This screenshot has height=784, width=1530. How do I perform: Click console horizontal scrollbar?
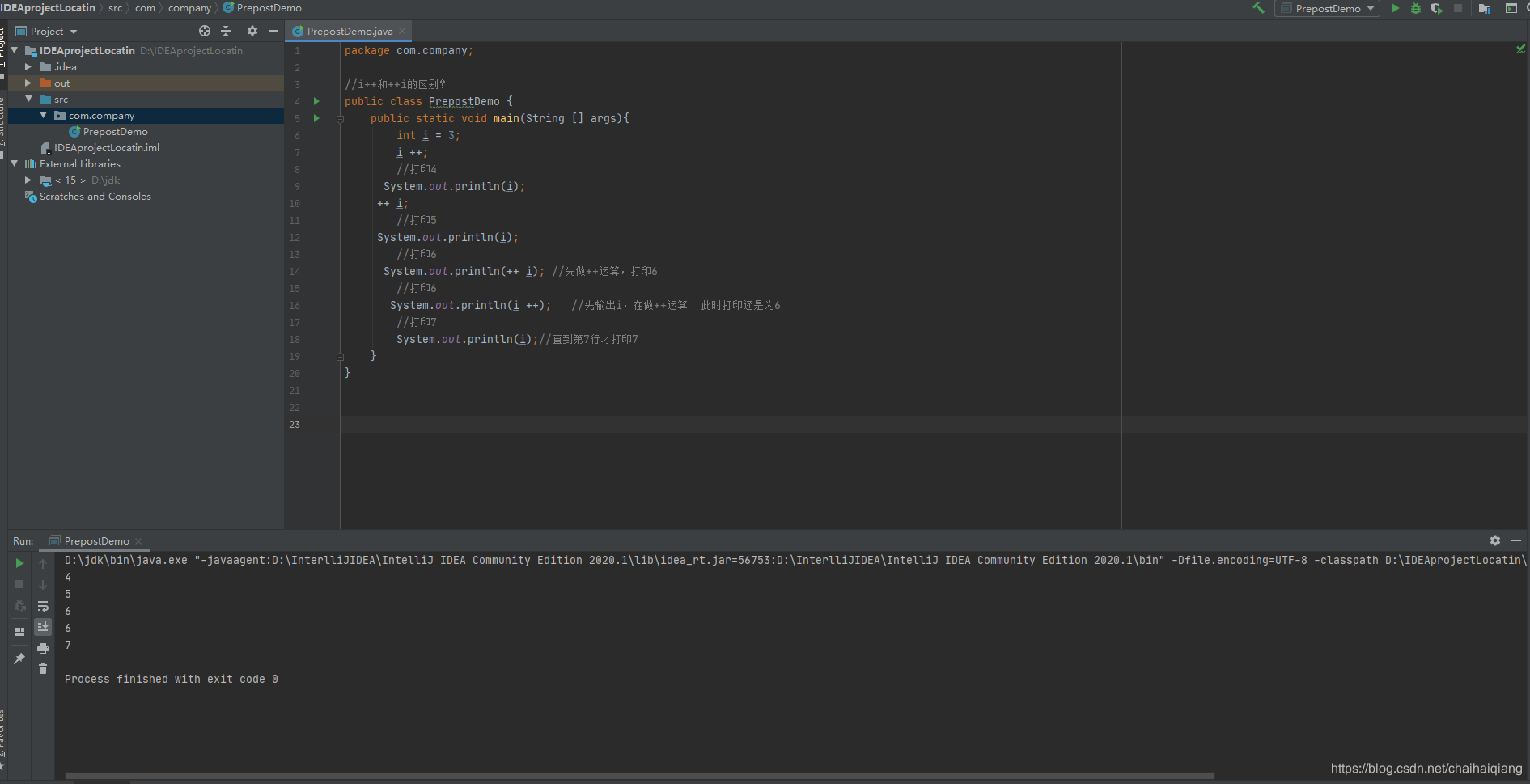[640, 775]
